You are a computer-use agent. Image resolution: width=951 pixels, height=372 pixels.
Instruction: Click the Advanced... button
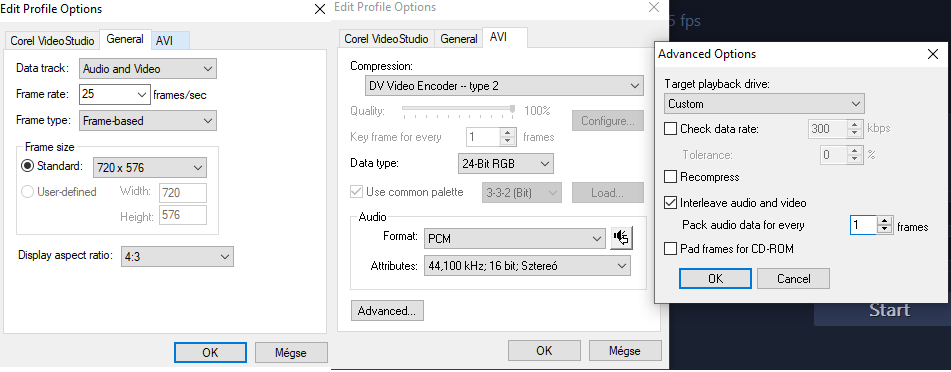pos(387,311)
